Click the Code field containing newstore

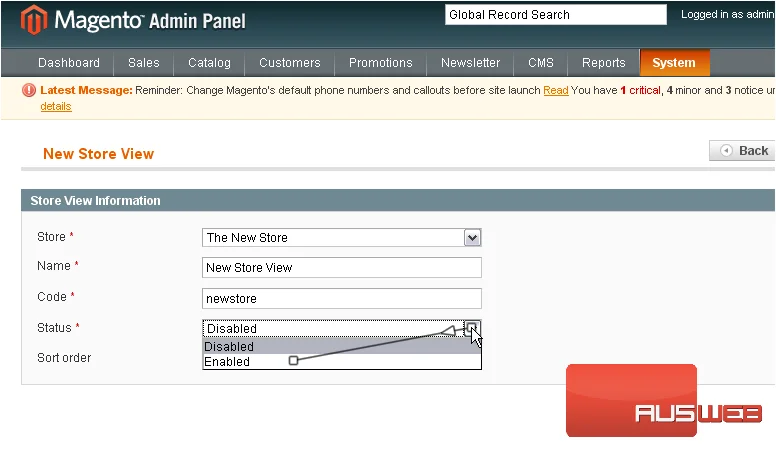click(341, 299)
